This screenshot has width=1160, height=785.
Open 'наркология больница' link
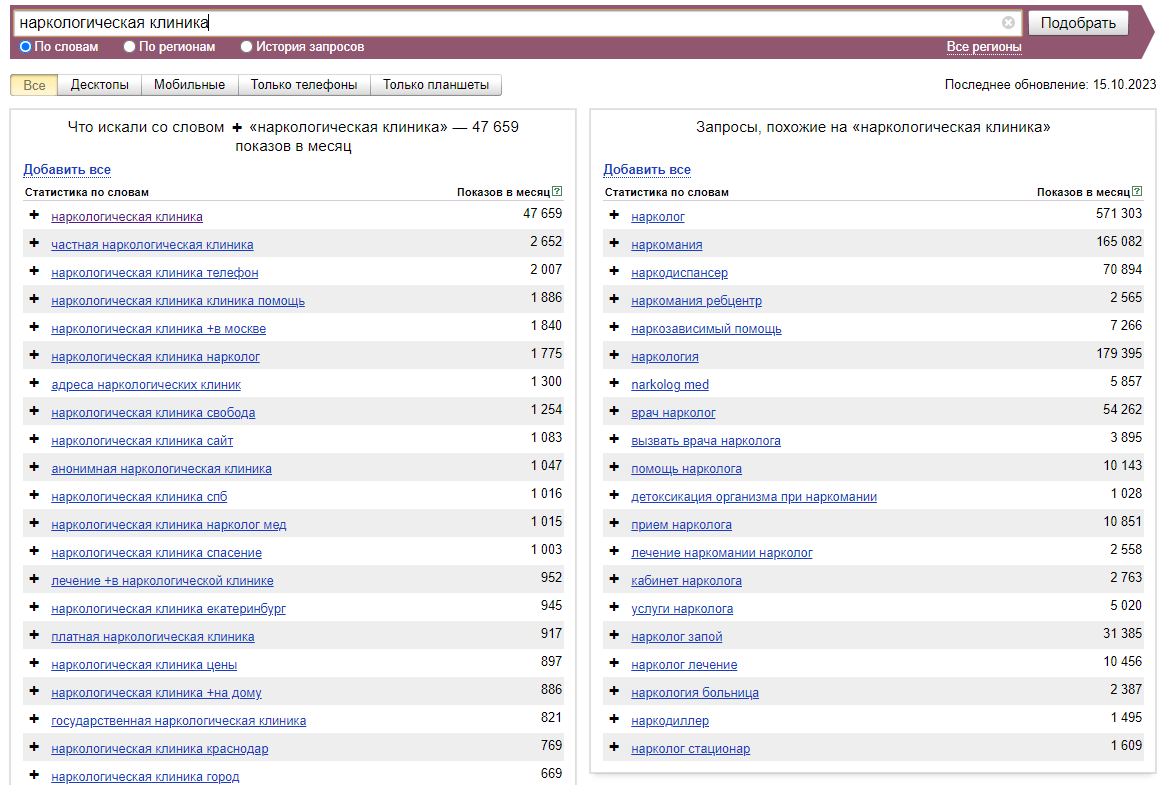[x=695, y=693]
